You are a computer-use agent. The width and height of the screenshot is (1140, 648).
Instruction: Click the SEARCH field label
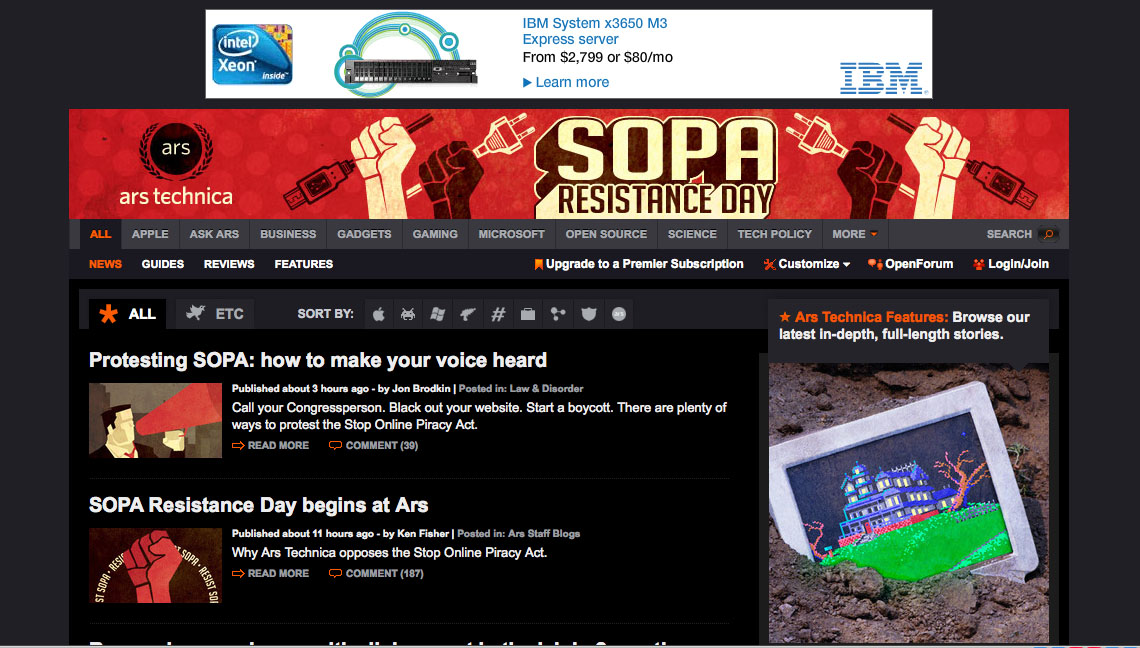tap(1009, 234)
